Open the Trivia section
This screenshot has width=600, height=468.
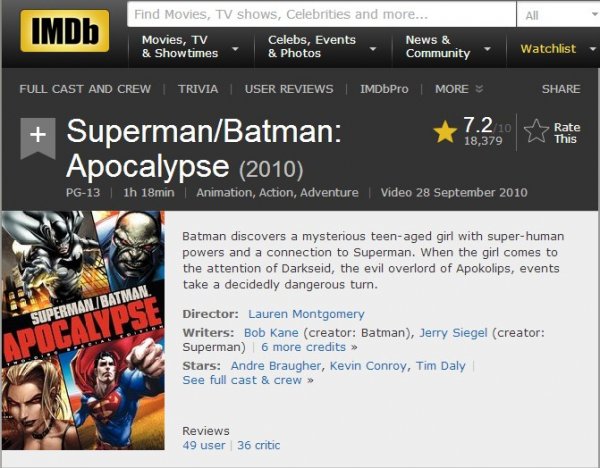pos(198,89)
